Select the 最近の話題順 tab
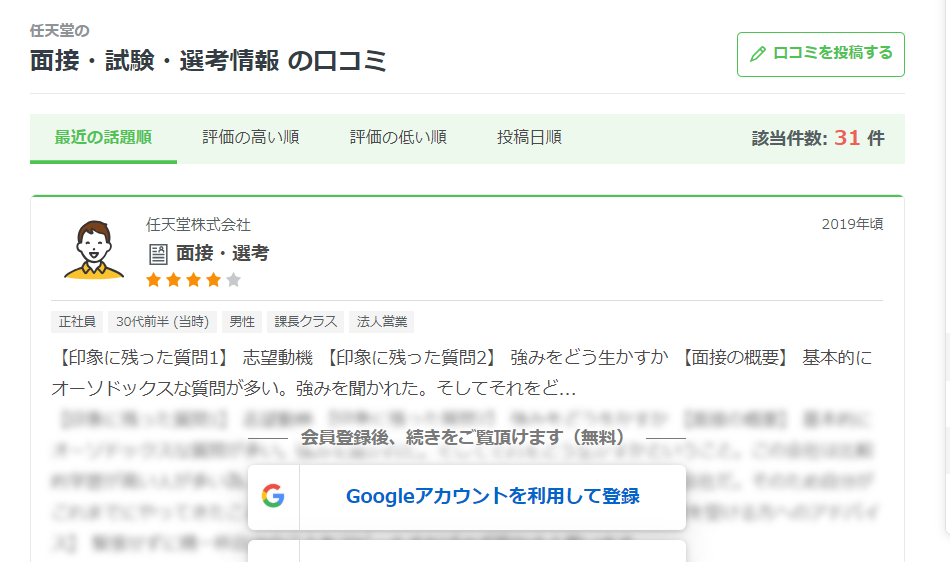 point(103,138)
